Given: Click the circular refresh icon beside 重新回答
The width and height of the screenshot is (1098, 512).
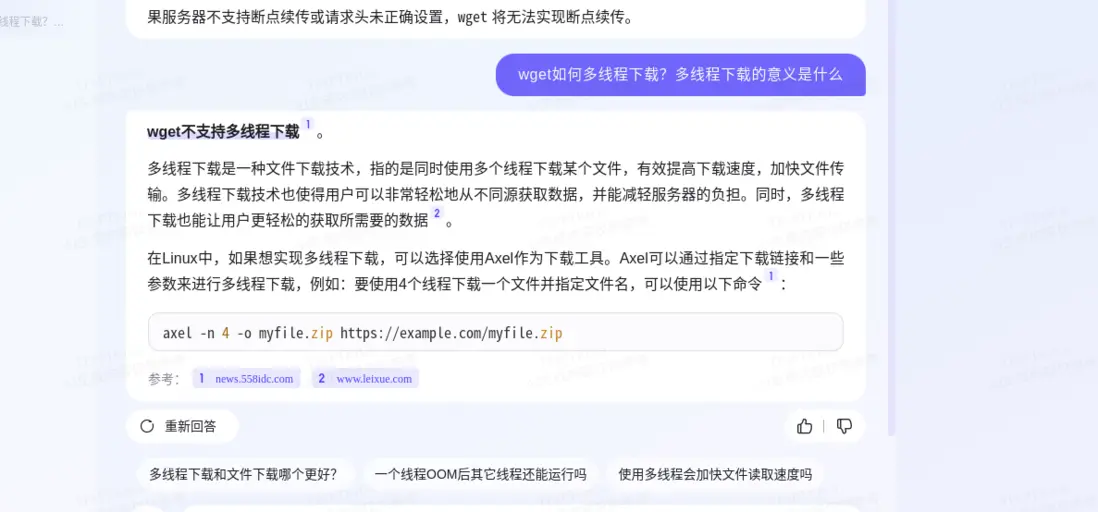Looking at the screenshot, I should click(146, 426).
